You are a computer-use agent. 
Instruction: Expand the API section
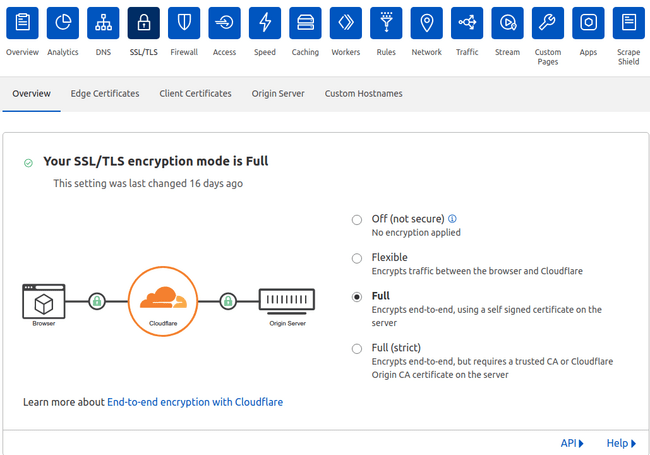click(572, 443)
